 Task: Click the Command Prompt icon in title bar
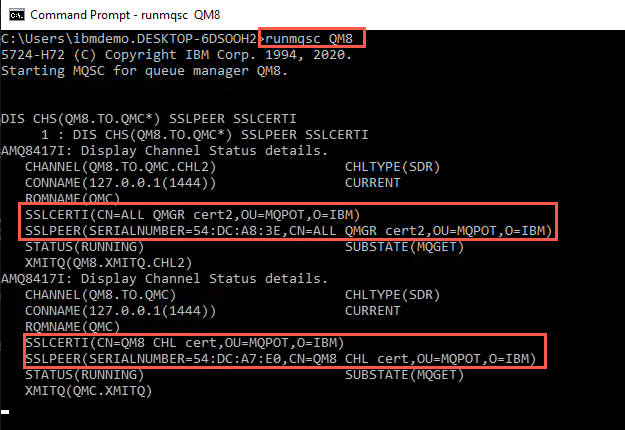pyautogui.click(x=17, y=15)
